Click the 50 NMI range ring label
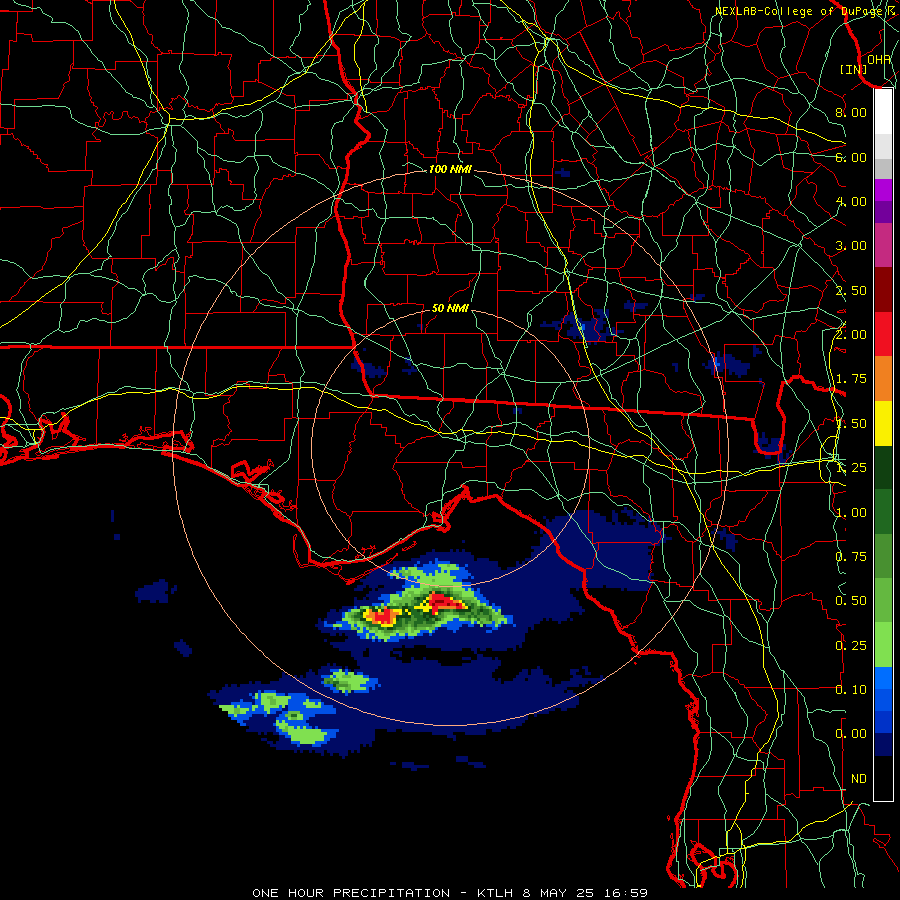The width and height of the screenshot is (900, 900). [450, 308]
